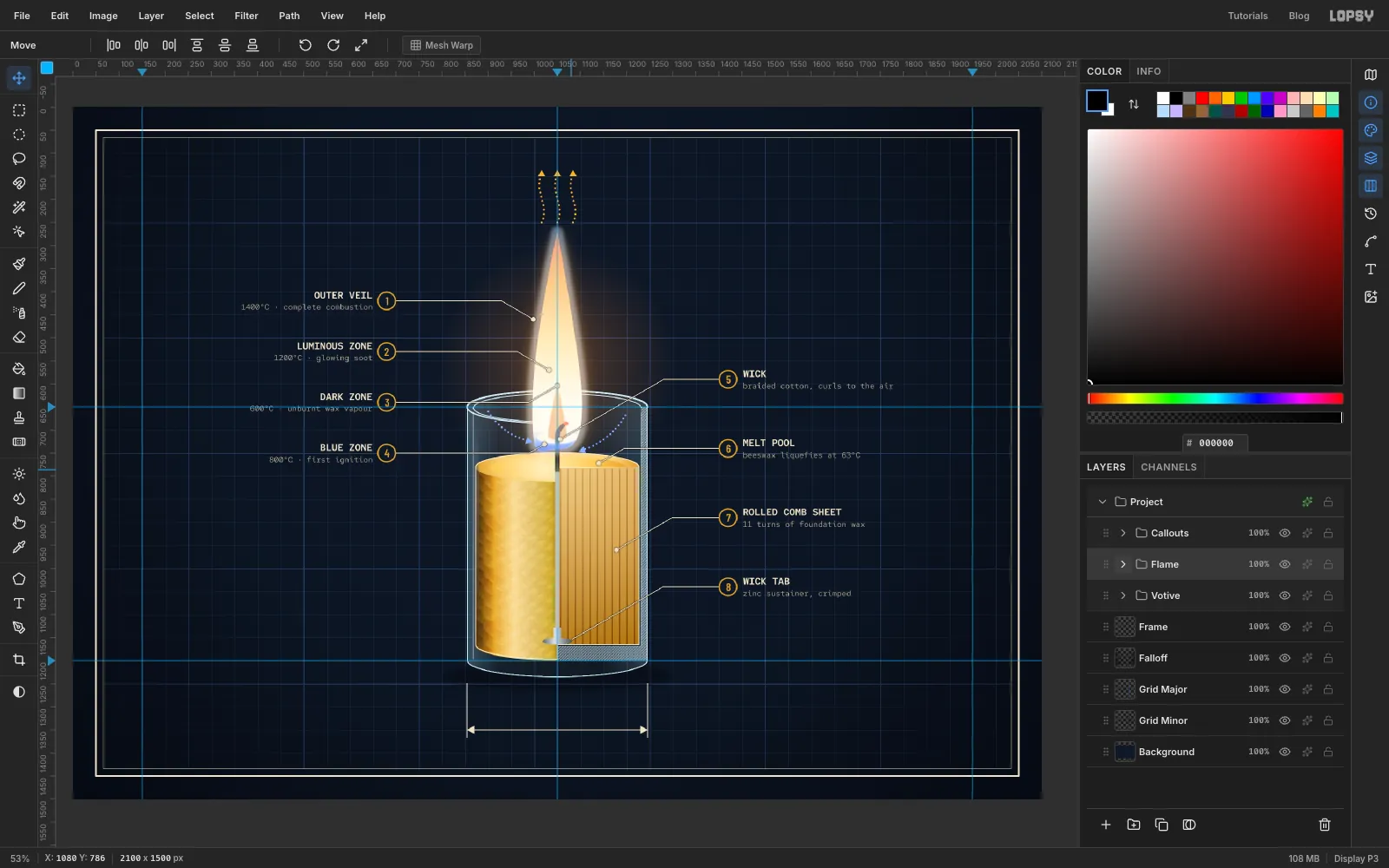Open the History panel icon
Image resolution: width=1389 pixels, height=868 pixels.
pyautogui.click(x=1371, y=214)
